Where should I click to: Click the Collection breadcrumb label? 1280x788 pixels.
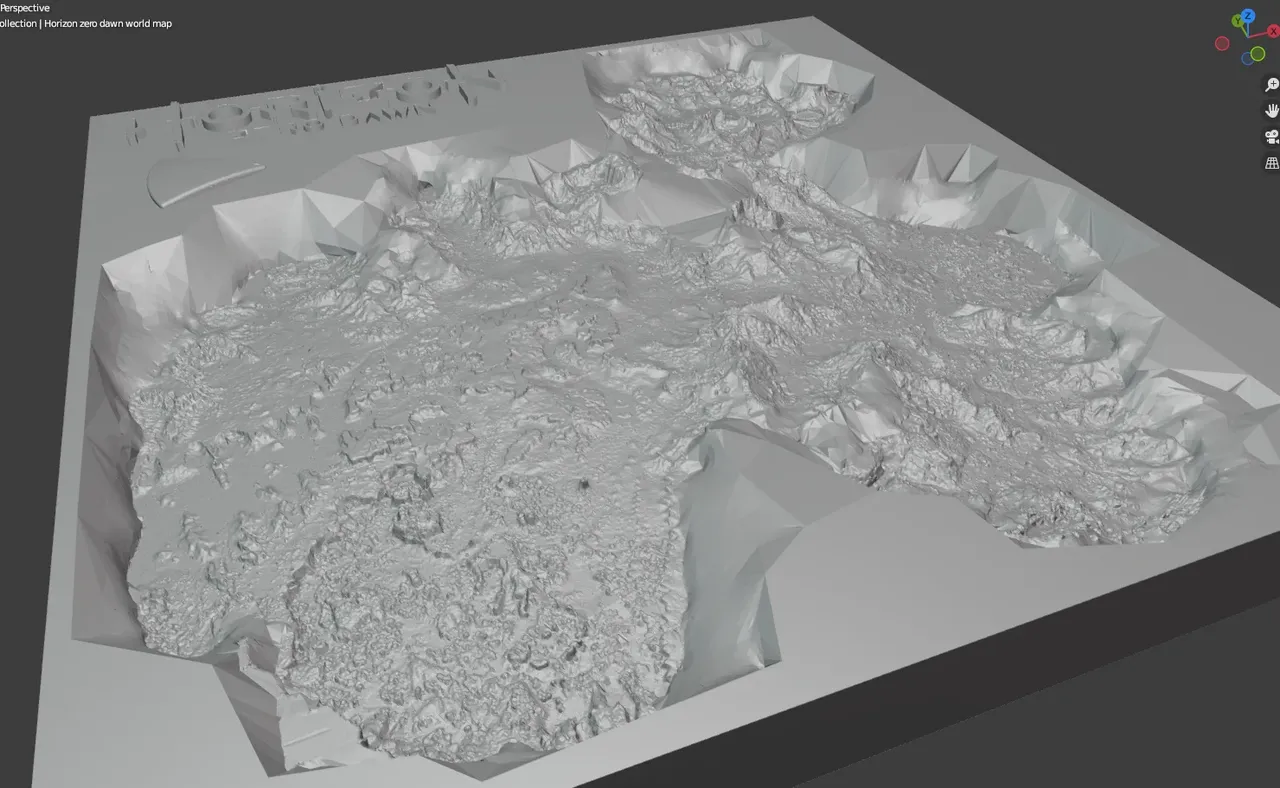tap(16, 23)
